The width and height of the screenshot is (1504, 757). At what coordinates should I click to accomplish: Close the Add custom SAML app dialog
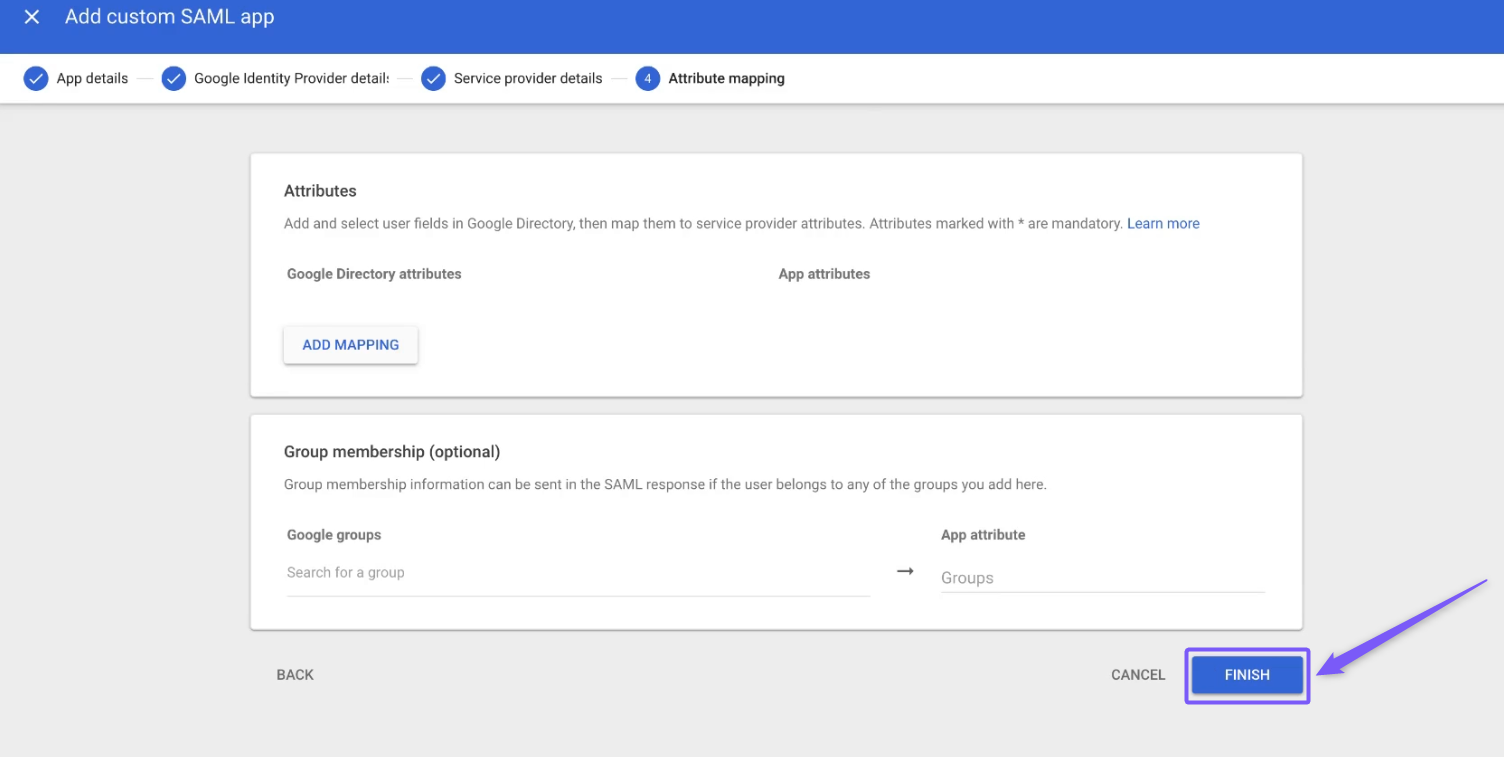[x=32, y=17]
